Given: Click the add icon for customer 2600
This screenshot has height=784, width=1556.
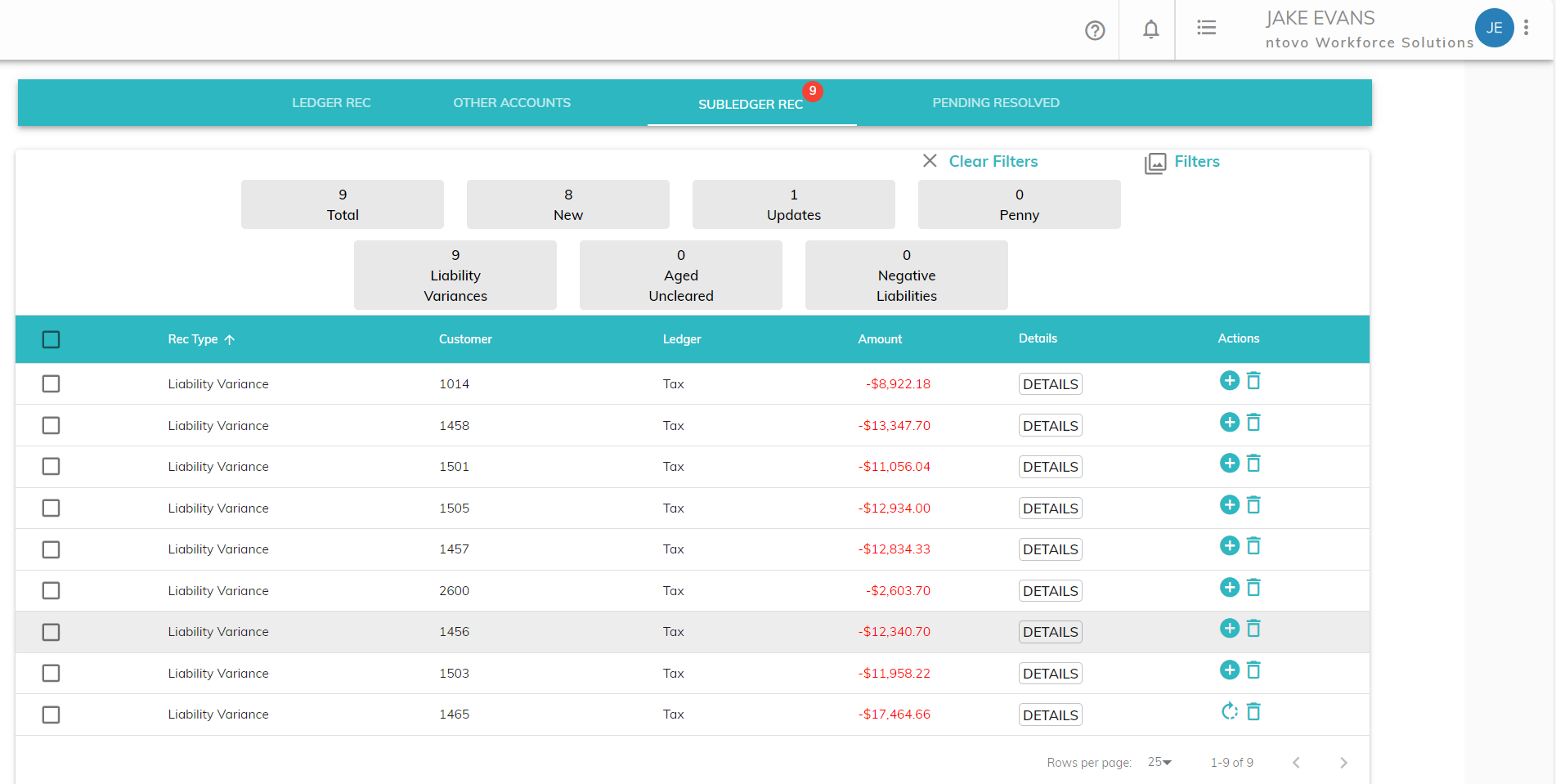Looking at the screenshot, I should pos(1229,588).
